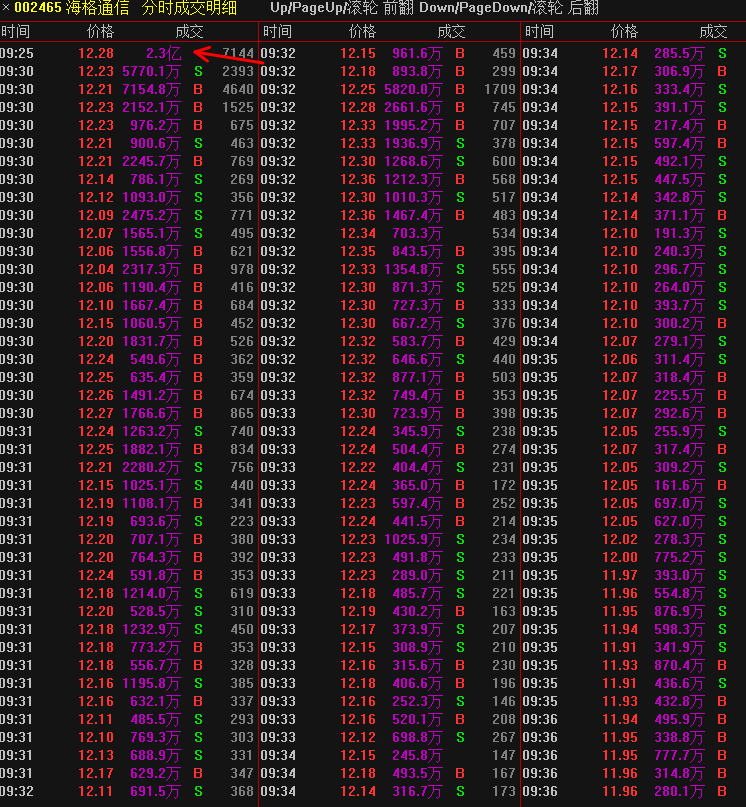Click the 1831.7万 amount cell
This screenshot has width=746, height=807.
(151, 342)
